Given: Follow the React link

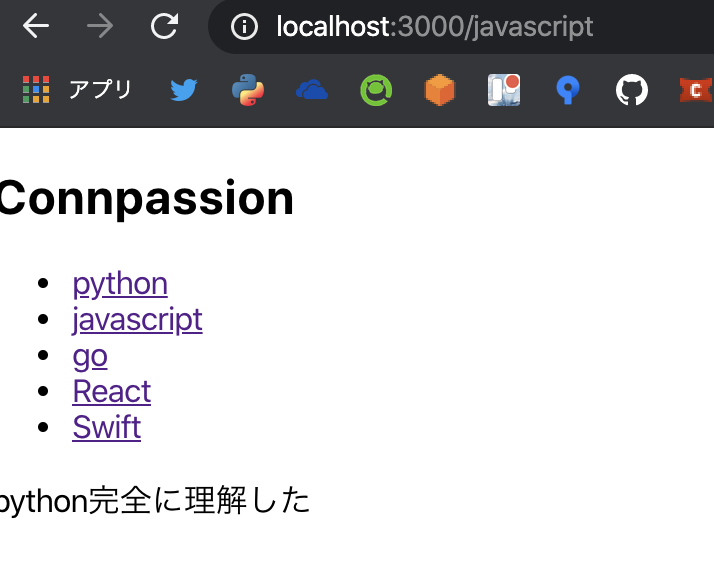Looking at the screenshot, I should (x=112, y=392).
